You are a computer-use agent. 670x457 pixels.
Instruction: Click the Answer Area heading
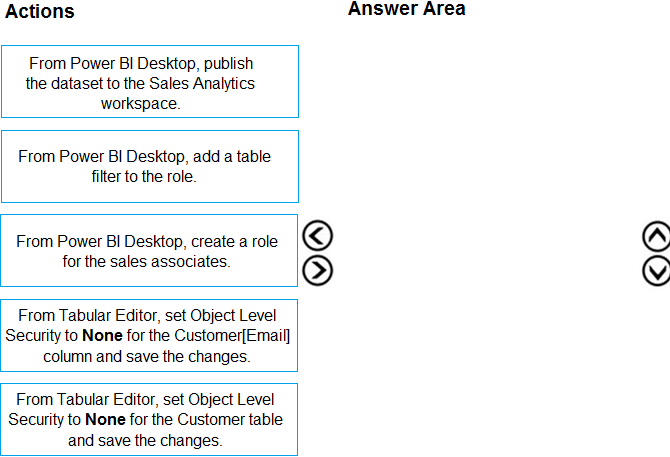point(406,9)
